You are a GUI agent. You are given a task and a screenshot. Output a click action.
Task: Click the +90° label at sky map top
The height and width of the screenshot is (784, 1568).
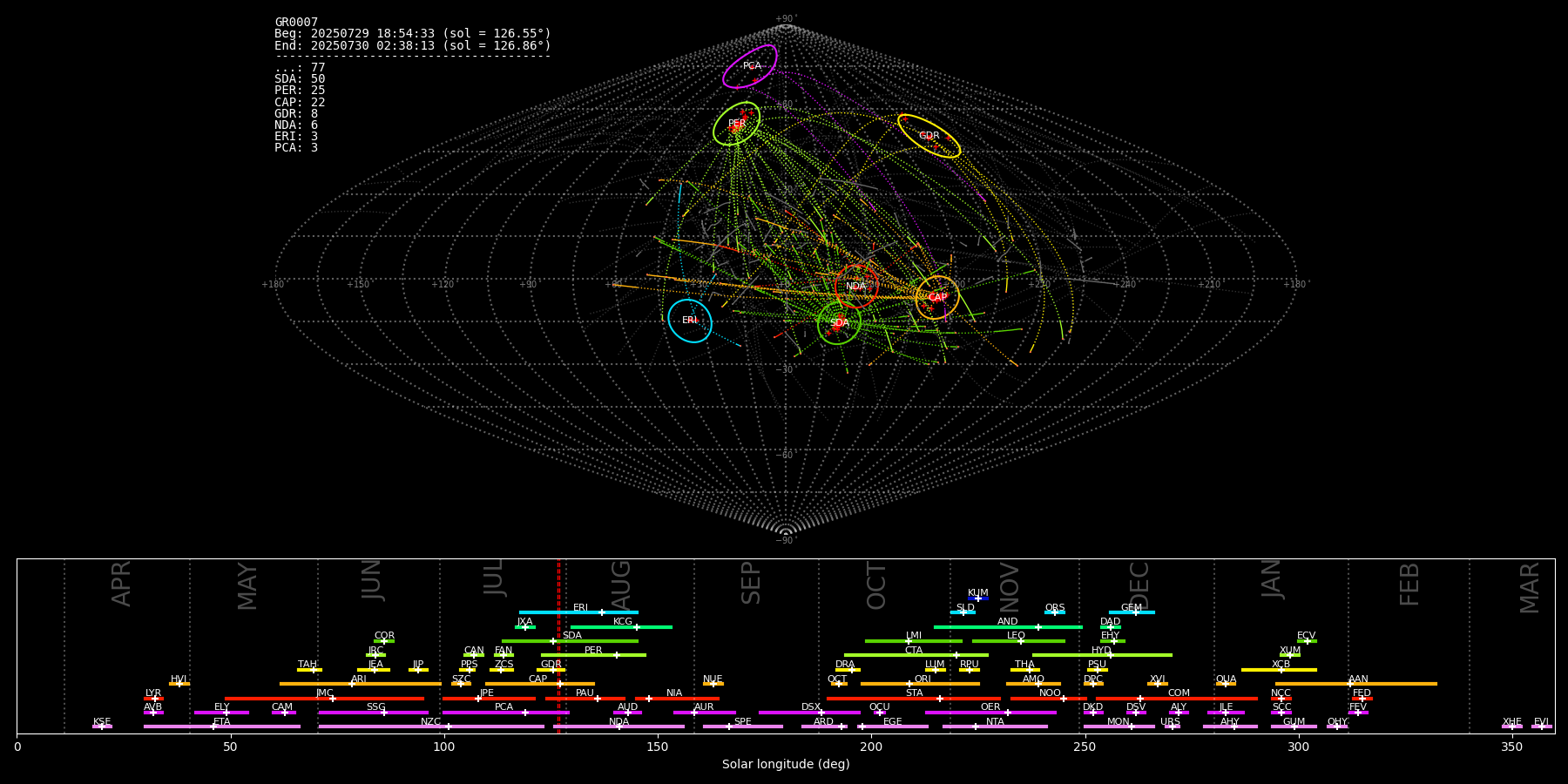(786, 19)
